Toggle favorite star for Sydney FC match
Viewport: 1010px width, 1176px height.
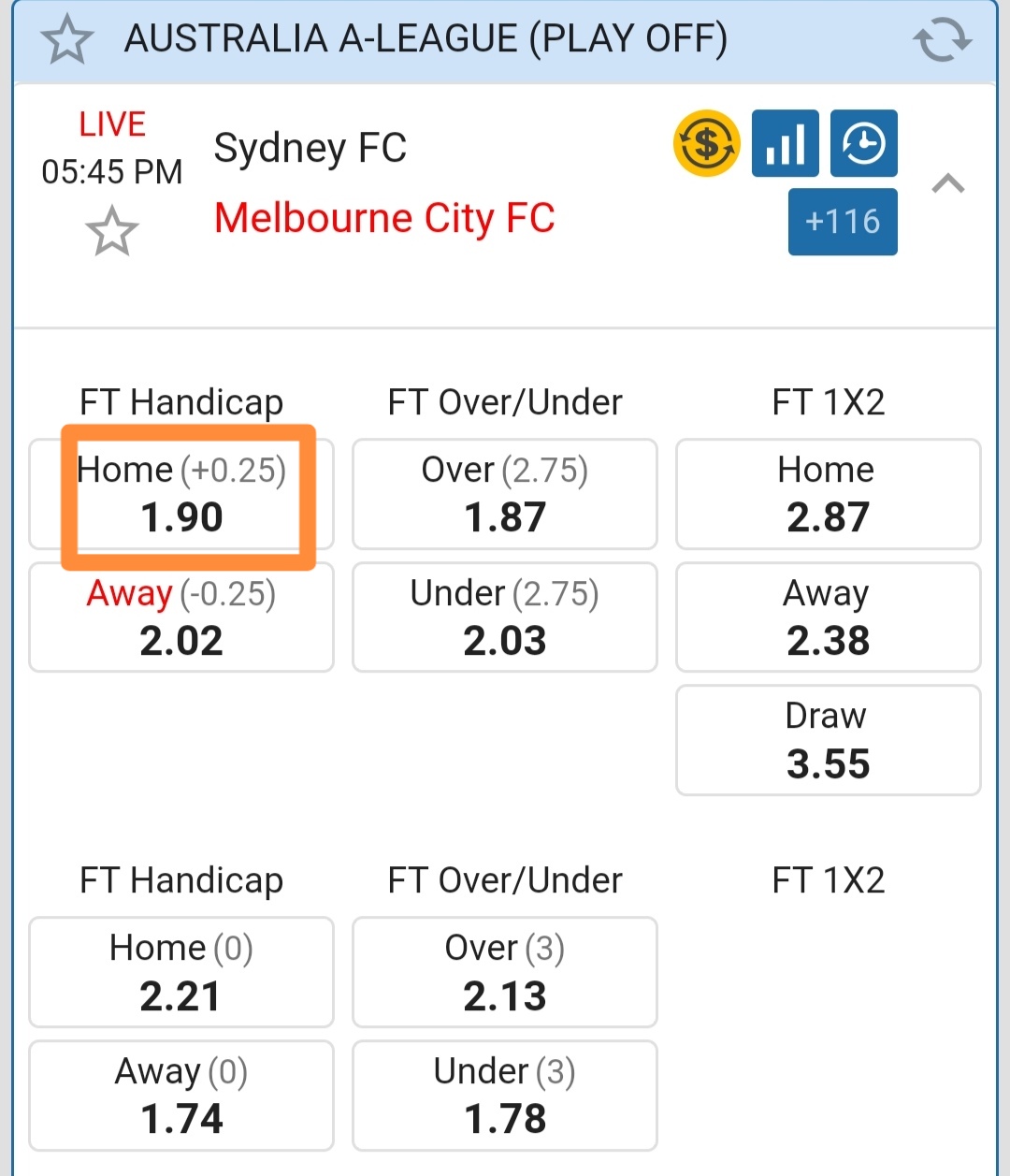(112, 231)
